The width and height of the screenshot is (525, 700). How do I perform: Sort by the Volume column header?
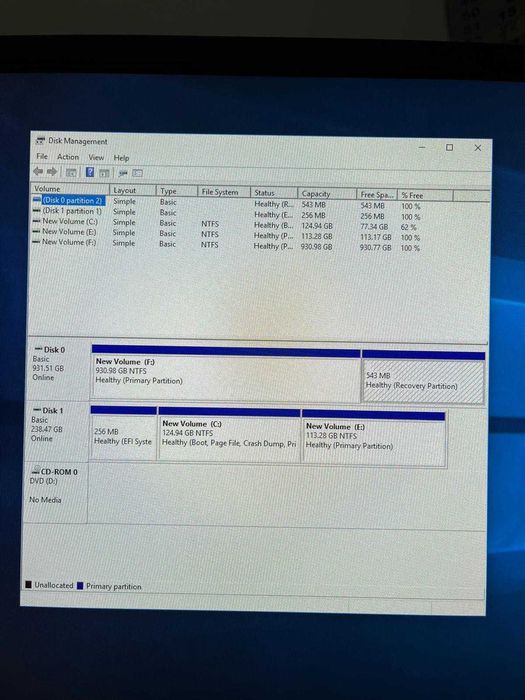pyautogui.click(x=70, y=189)
